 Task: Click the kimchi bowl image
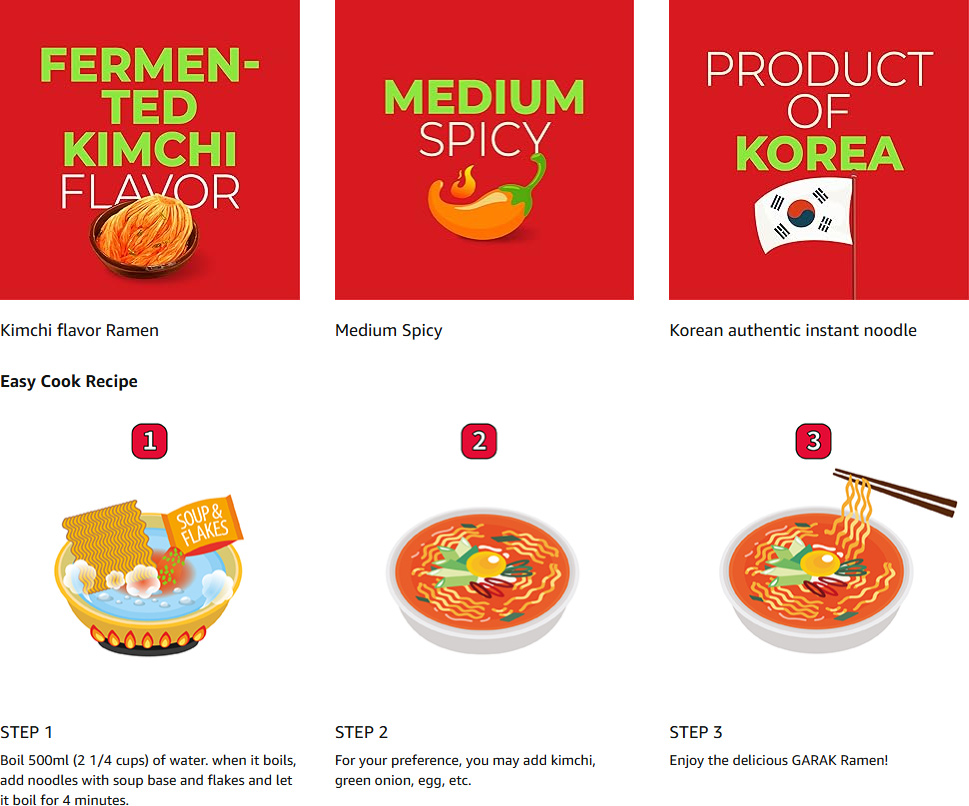(x=145, y=235)
